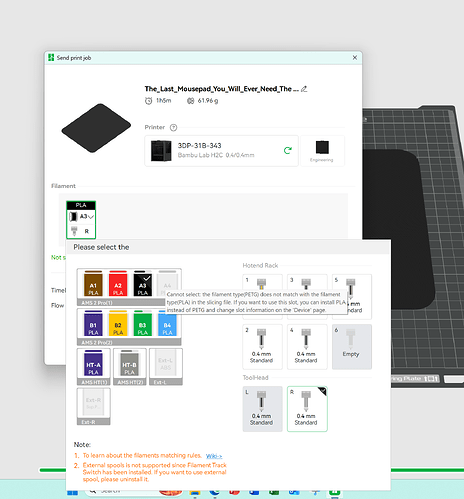The width and height of the screenshot is (464, 499).
Task: Click the external spools not supported note
Action: click(x=154, y=472)
